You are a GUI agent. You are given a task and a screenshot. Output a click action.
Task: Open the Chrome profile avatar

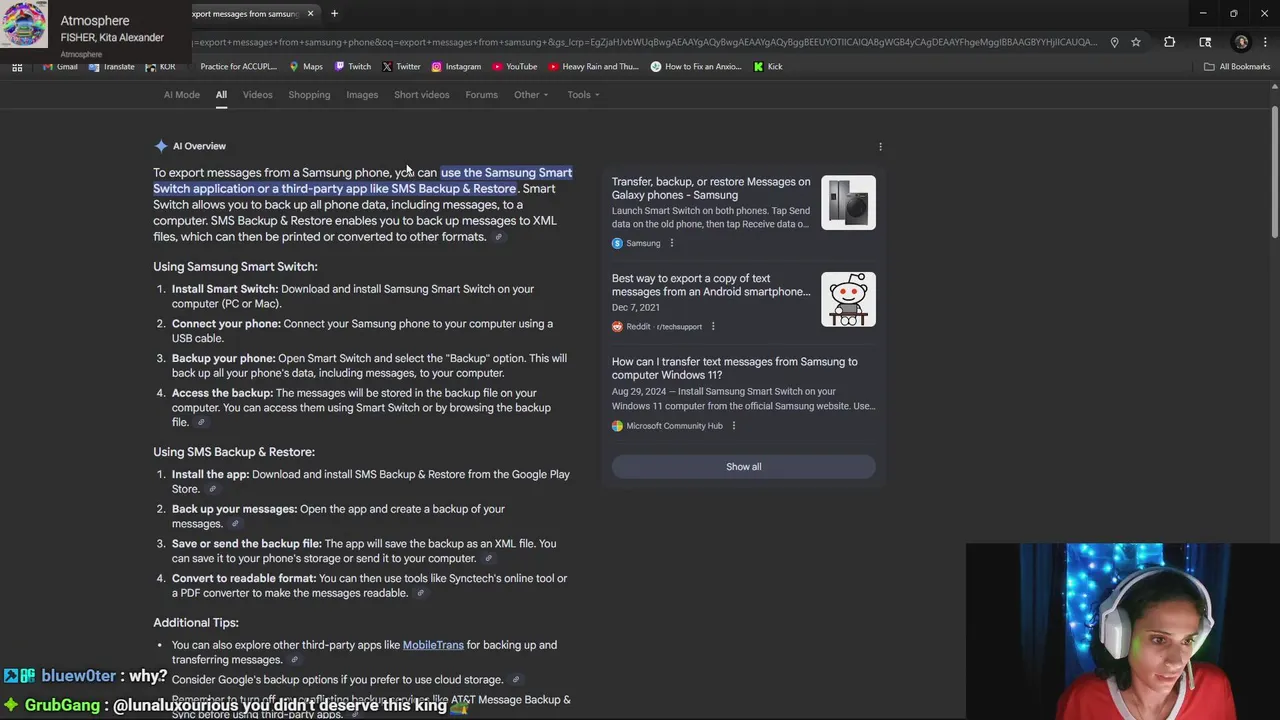(x=1242, y=42)
